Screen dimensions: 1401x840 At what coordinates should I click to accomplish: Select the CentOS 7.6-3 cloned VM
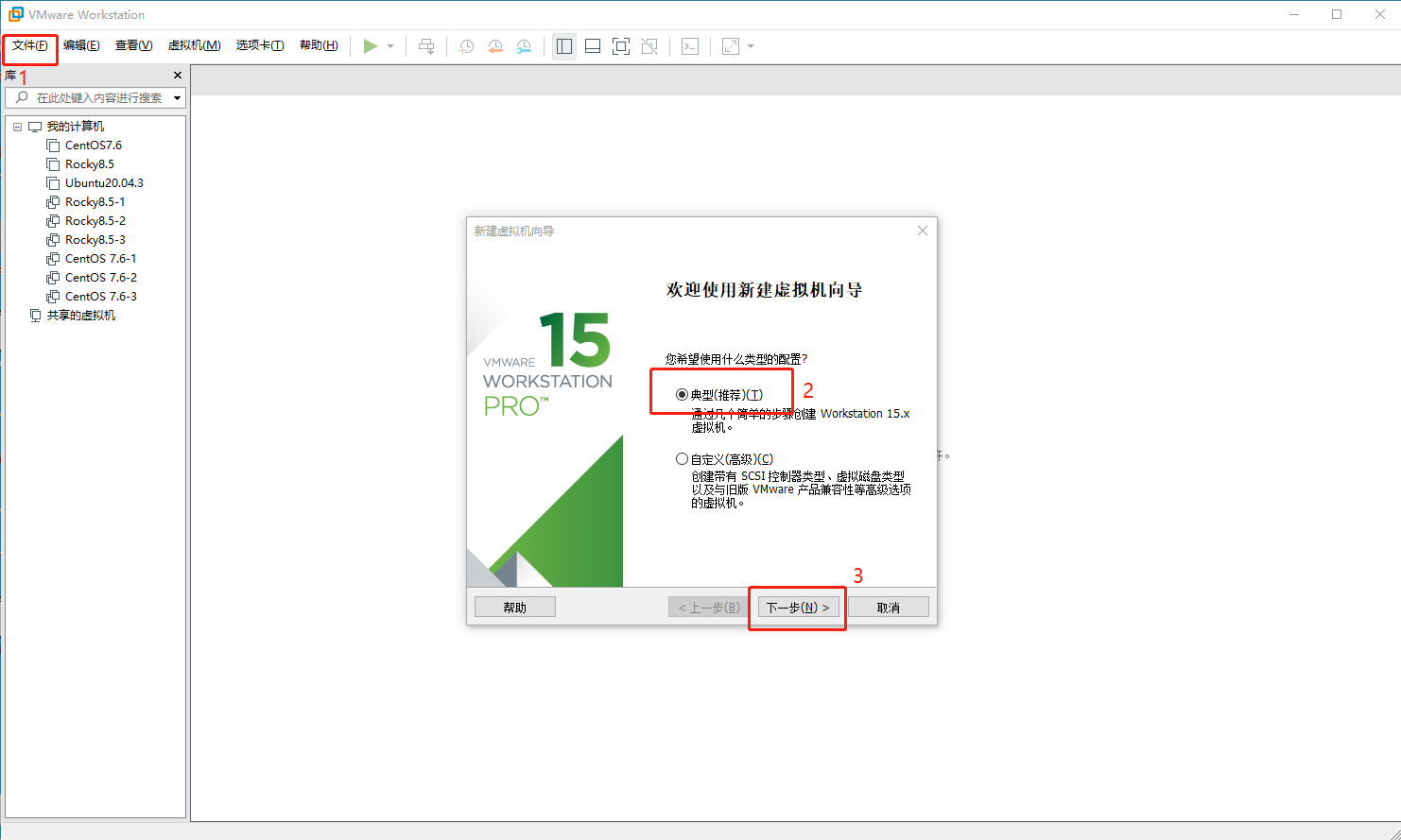pyautogui.click(x=101, y=297)
